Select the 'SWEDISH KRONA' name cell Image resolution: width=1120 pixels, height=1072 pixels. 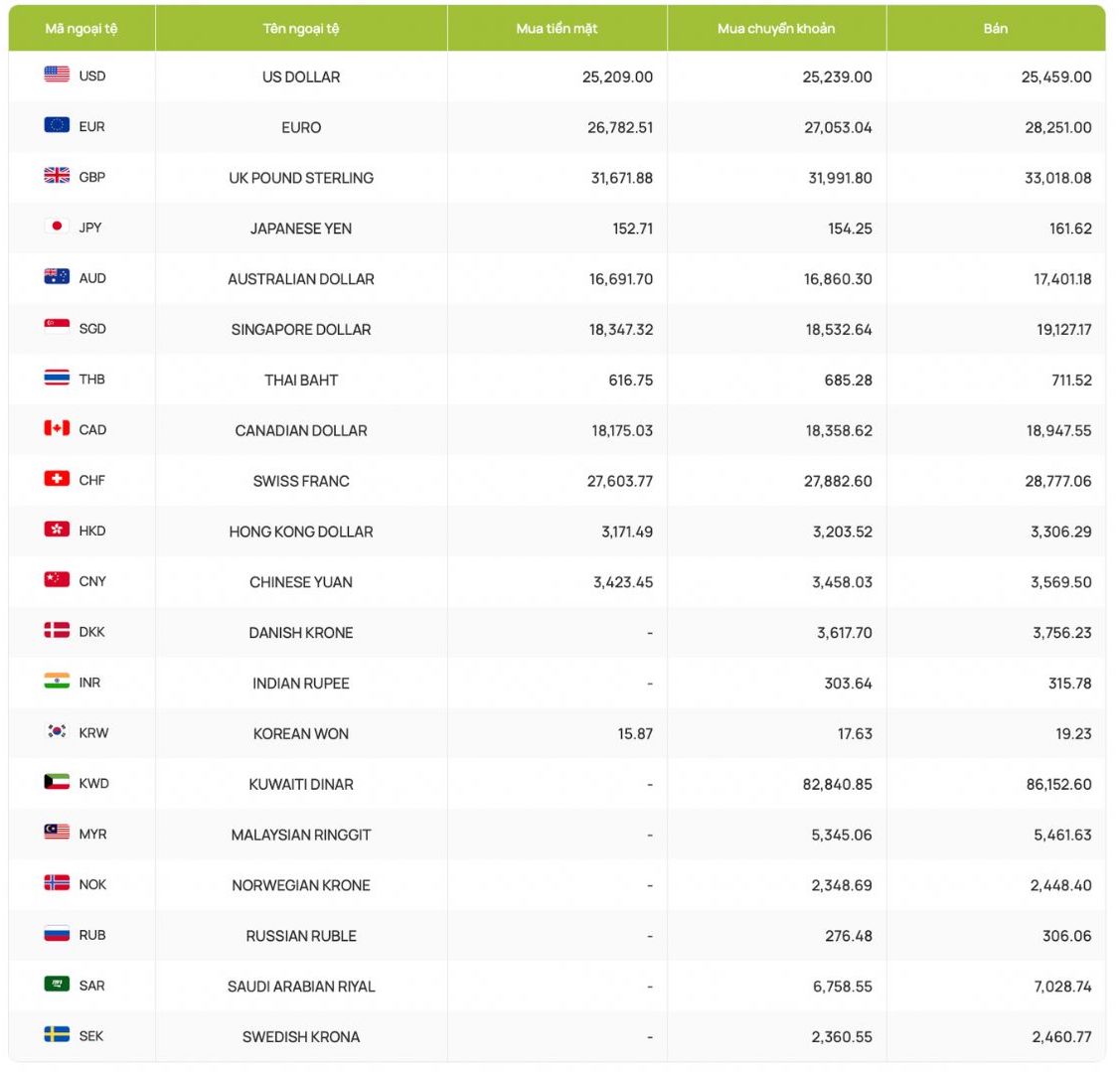click(301, 1037)
